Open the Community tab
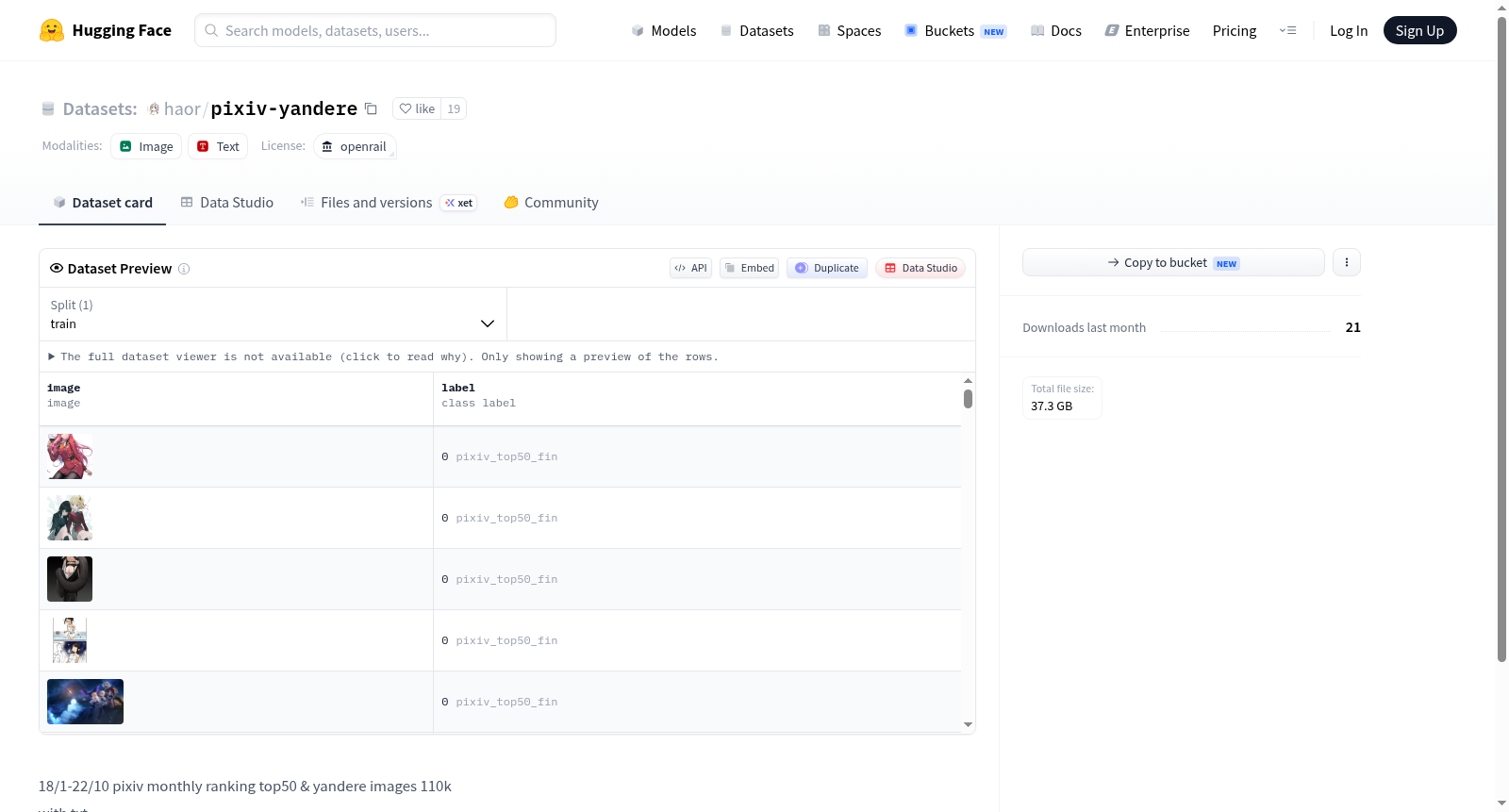This screenshot has height=812, width=1509. 551,202
